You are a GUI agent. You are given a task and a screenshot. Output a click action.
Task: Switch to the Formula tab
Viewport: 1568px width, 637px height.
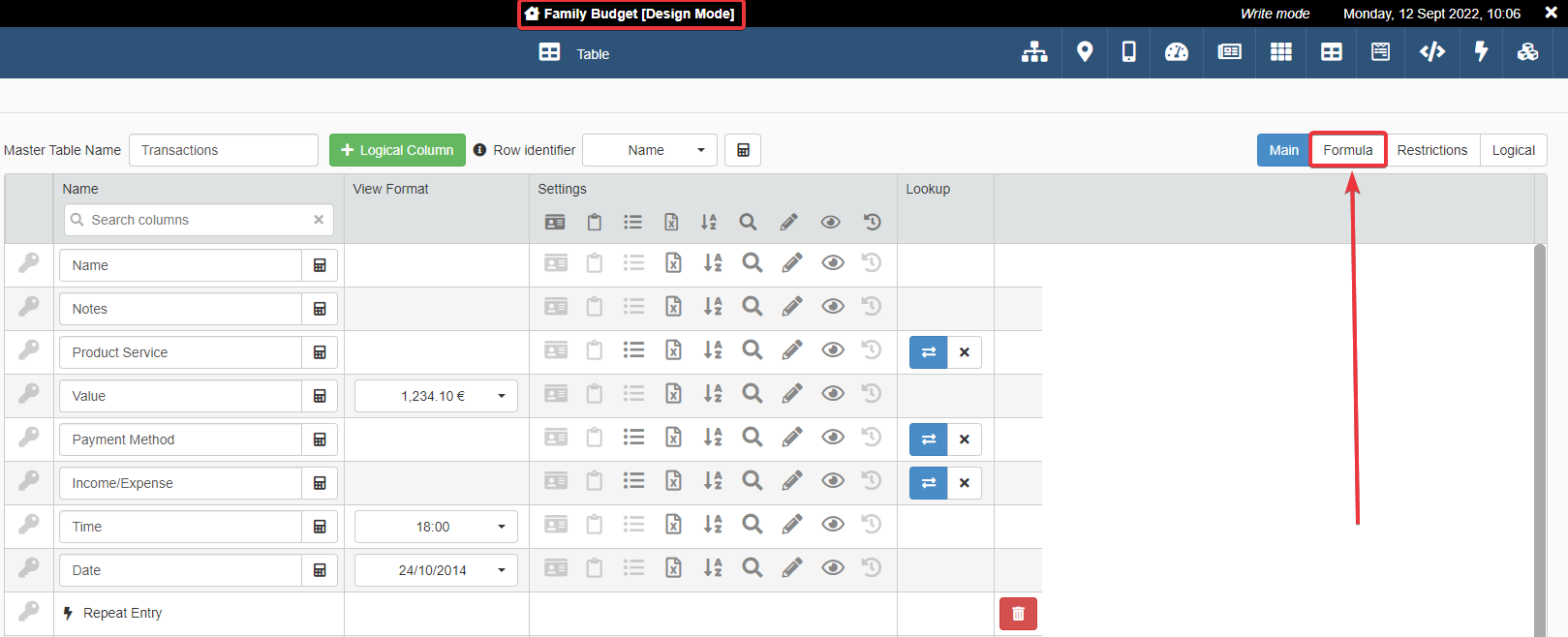click(x=1348, y=150)
